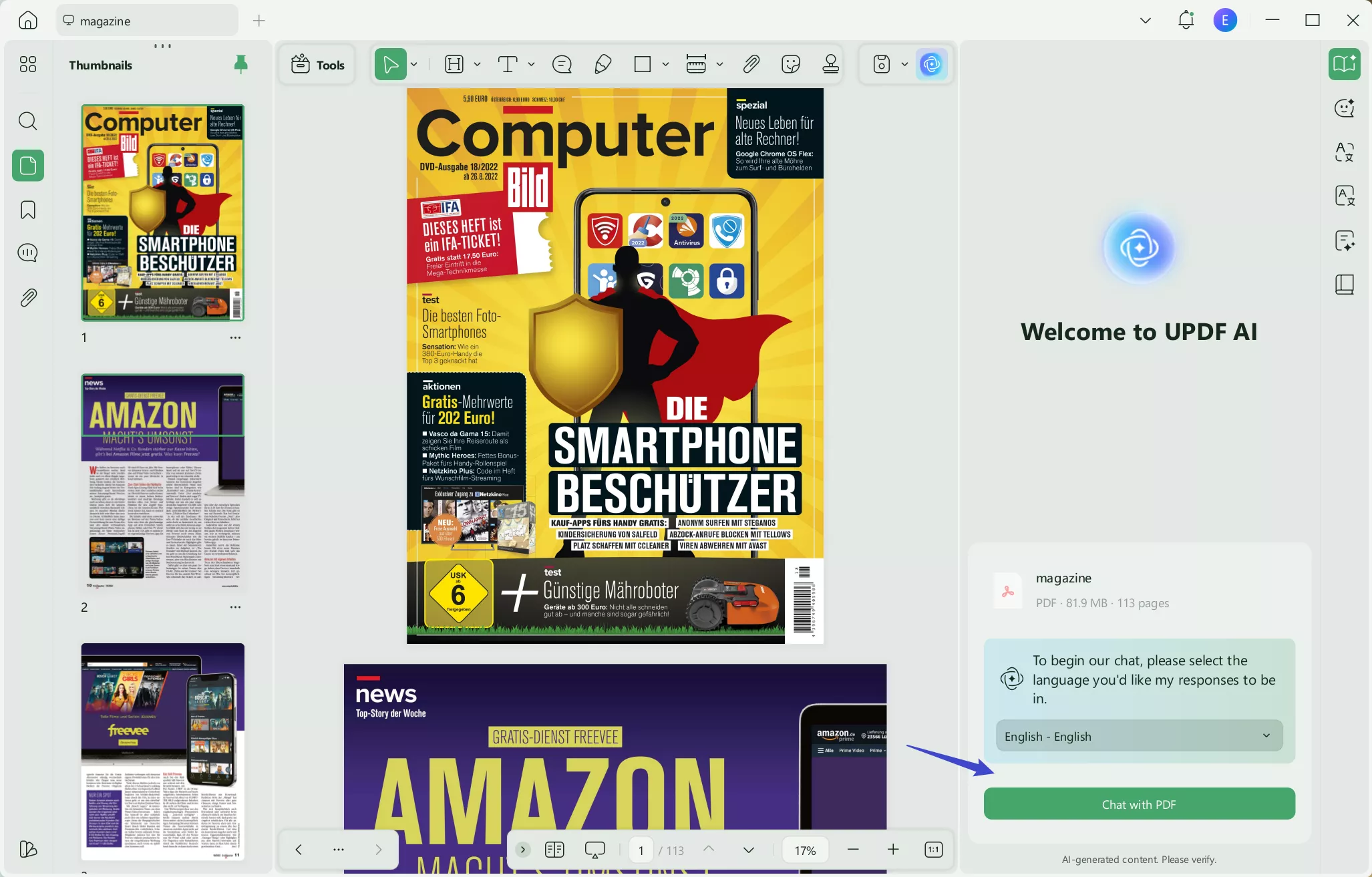Show the Thumbnails panel sidebar icon
This screenshot has width=1372, height=877.
pyautogui.click(x=28, y=165)
